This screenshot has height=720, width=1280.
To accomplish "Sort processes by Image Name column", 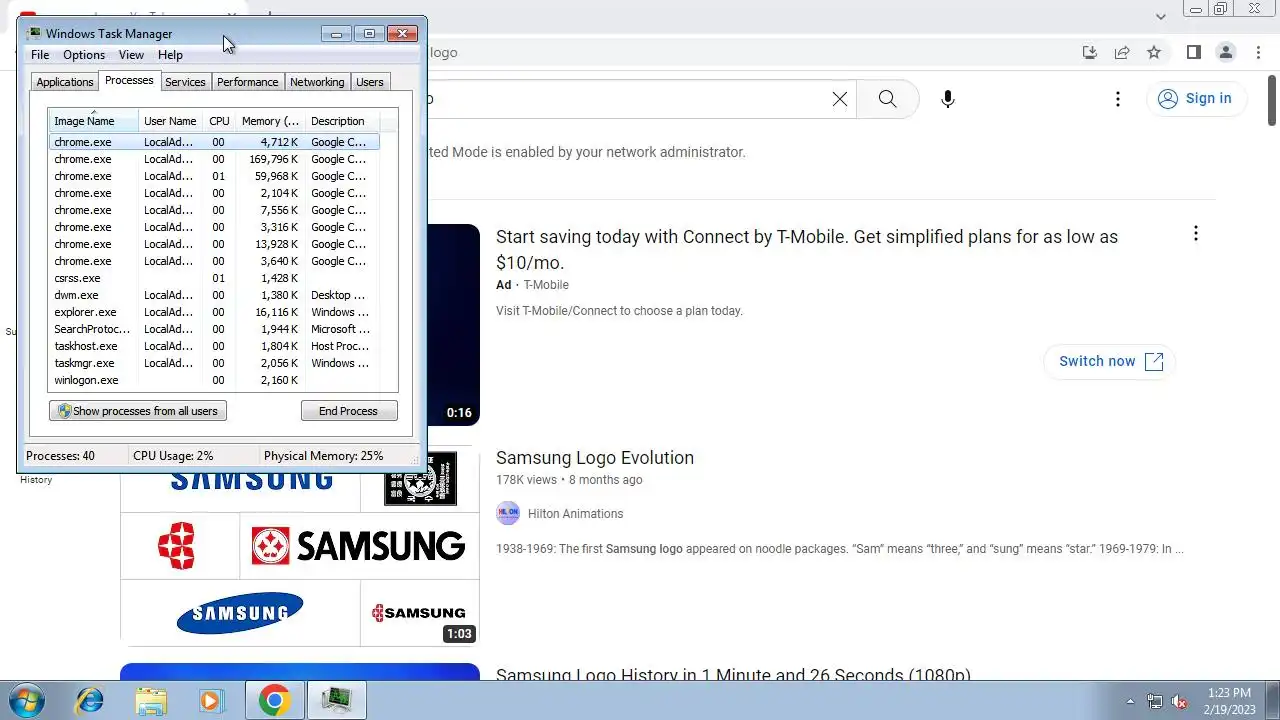I will click(93, 121).
